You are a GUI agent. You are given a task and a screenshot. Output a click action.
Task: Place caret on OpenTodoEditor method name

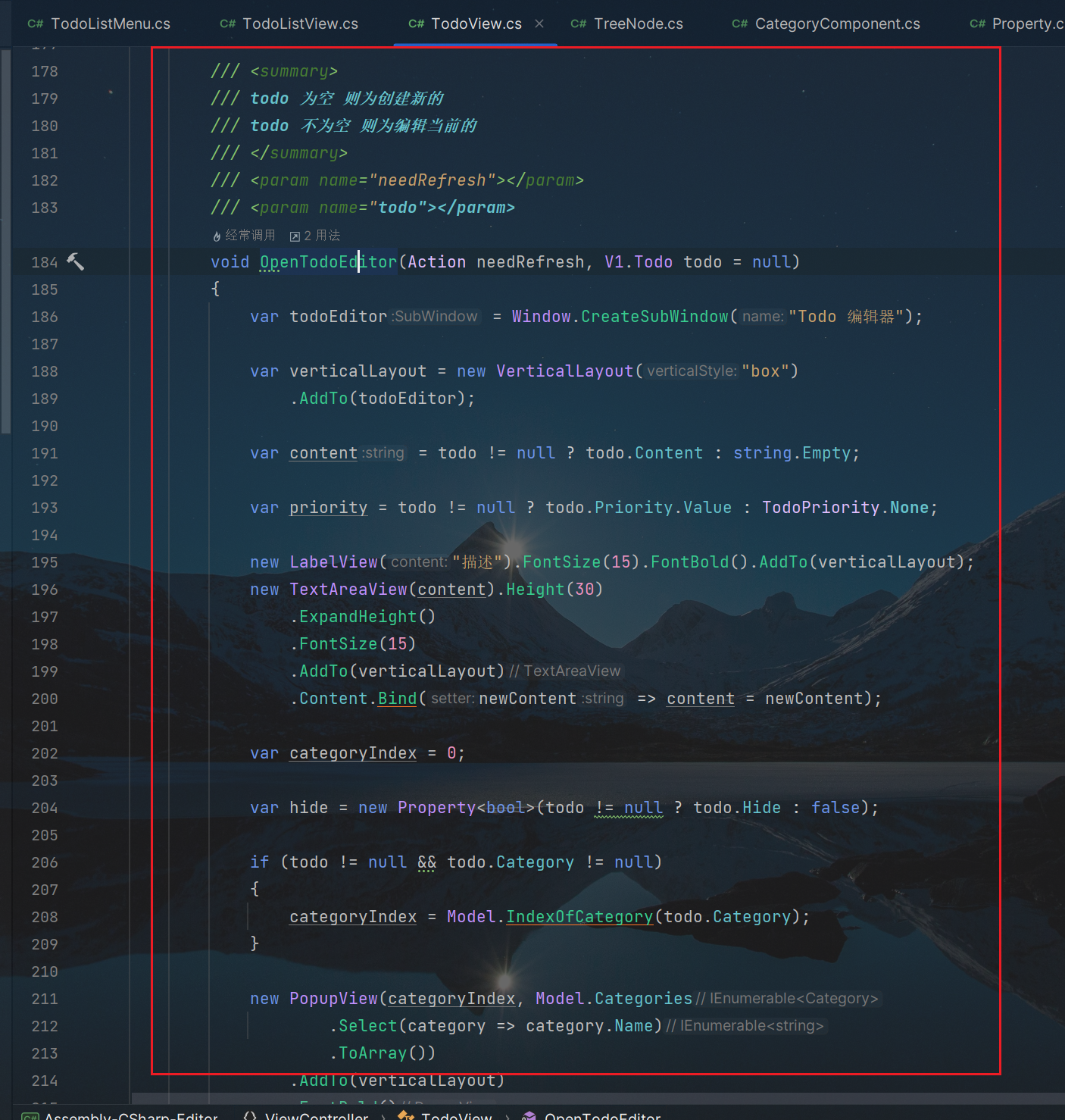point(328,262)
